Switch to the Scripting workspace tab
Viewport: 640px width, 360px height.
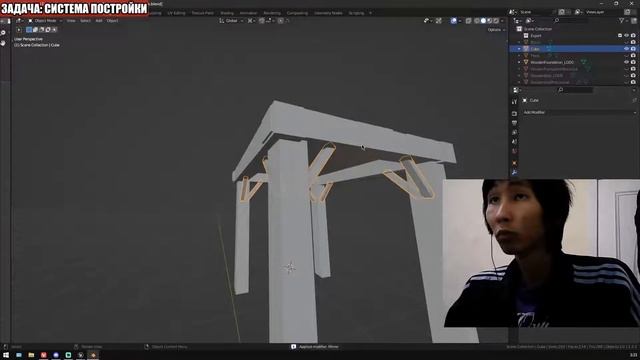356,13
